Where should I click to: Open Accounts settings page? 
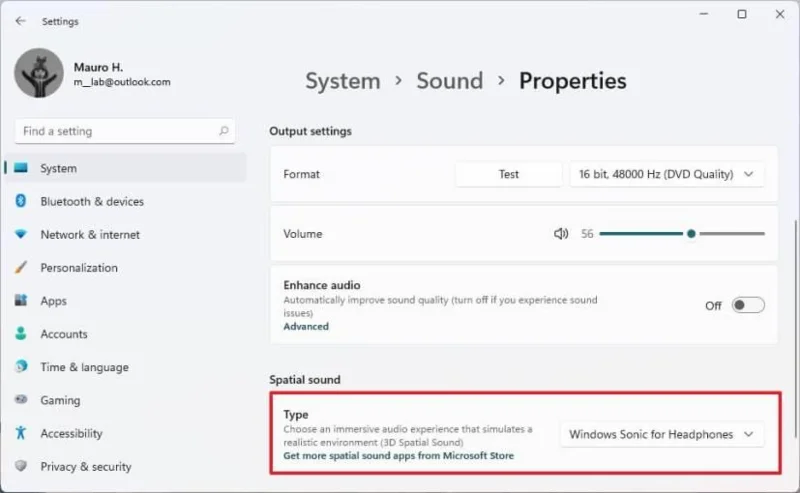(125, 334)
